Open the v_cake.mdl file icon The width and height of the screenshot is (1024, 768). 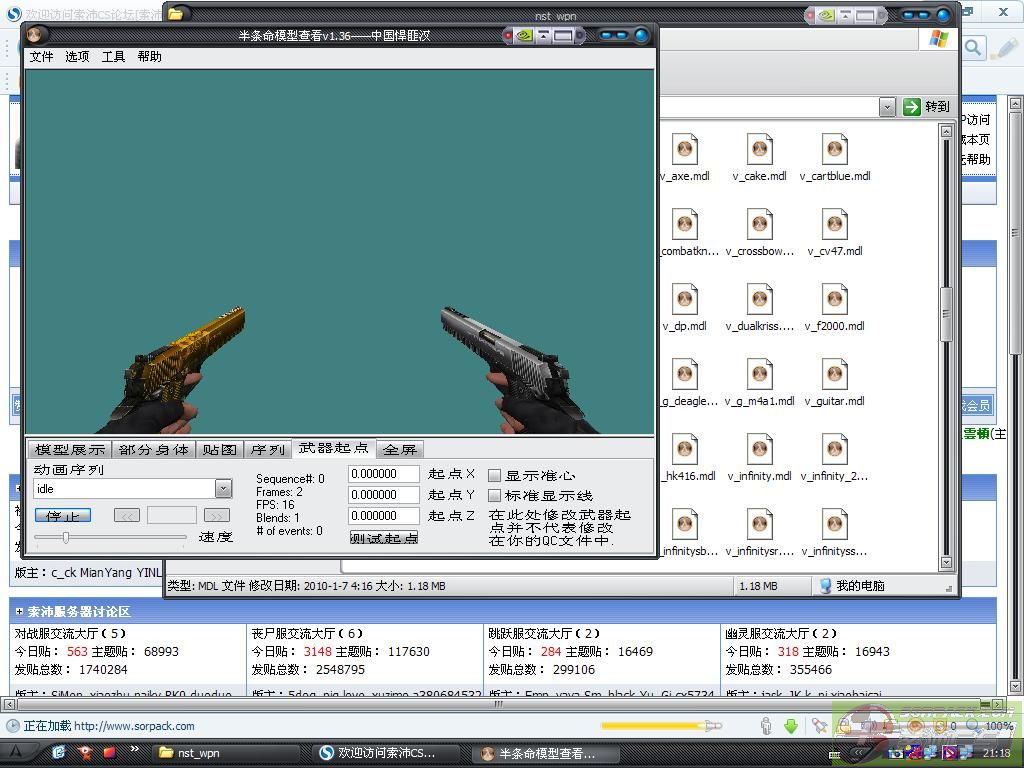pyautogui.click(x=759, y=150)
